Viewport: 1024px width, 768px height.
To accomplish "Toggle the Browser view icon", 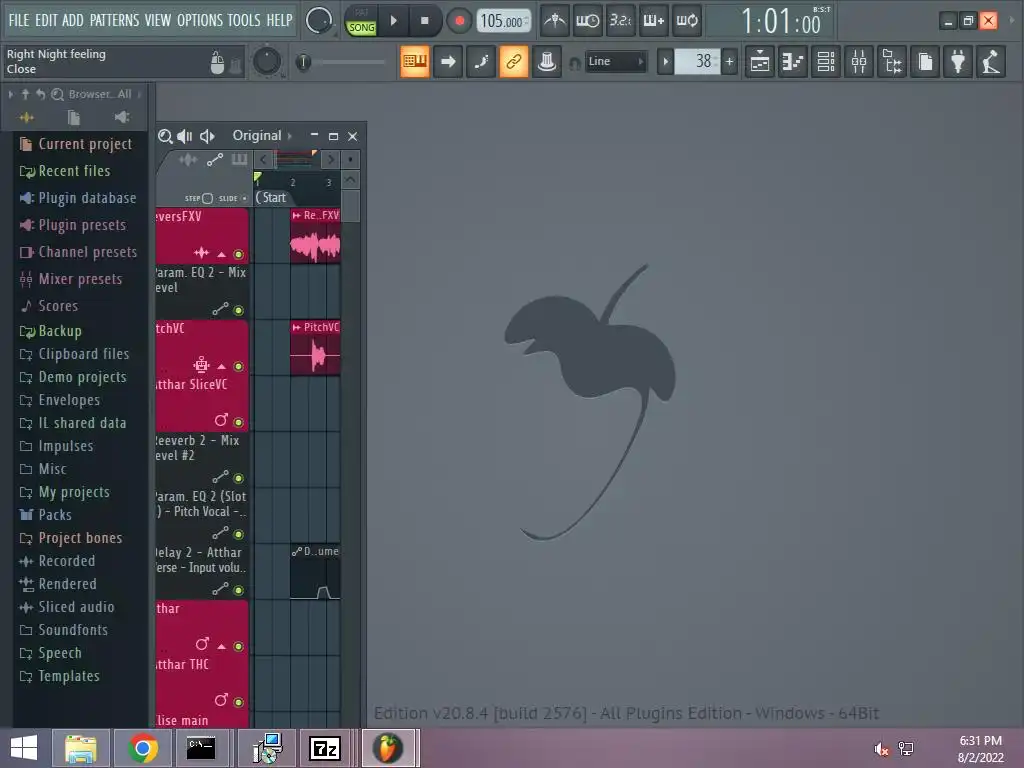I will [x=892, y=61].
